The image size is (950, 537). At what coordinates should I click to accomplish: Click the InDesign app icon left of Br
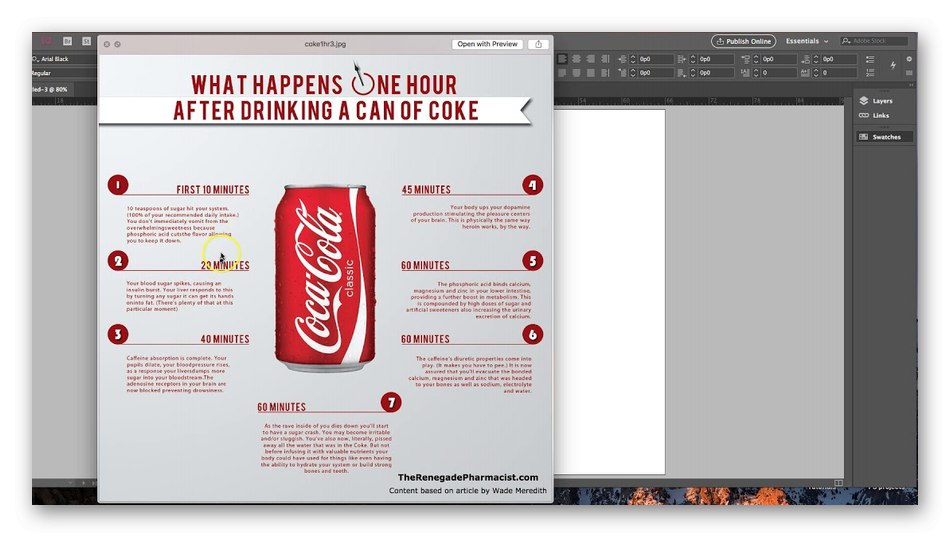(47, 41)
